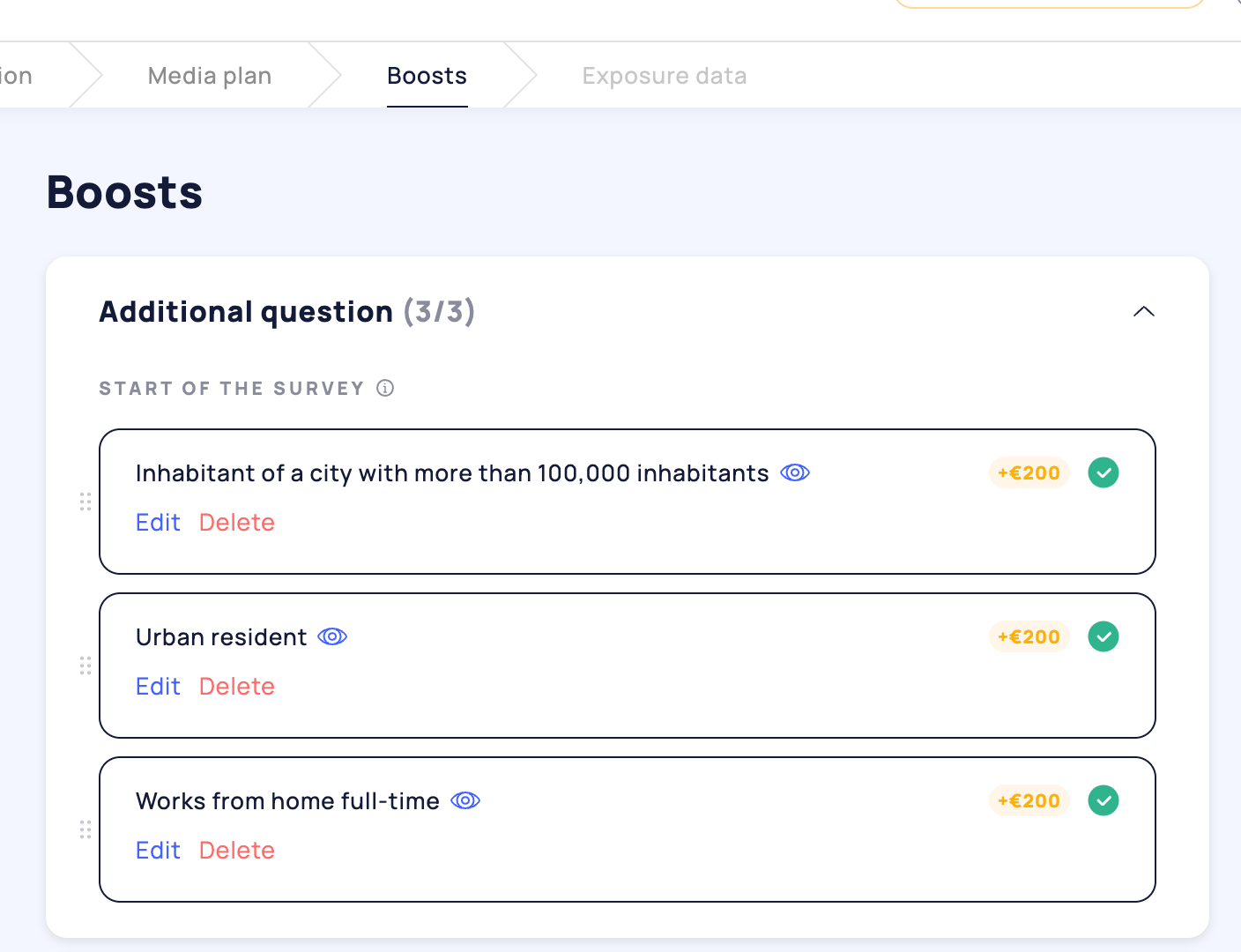Click green checkmark on Inhabitant of a city row

pyautogui.click(x=1103, y=472)
